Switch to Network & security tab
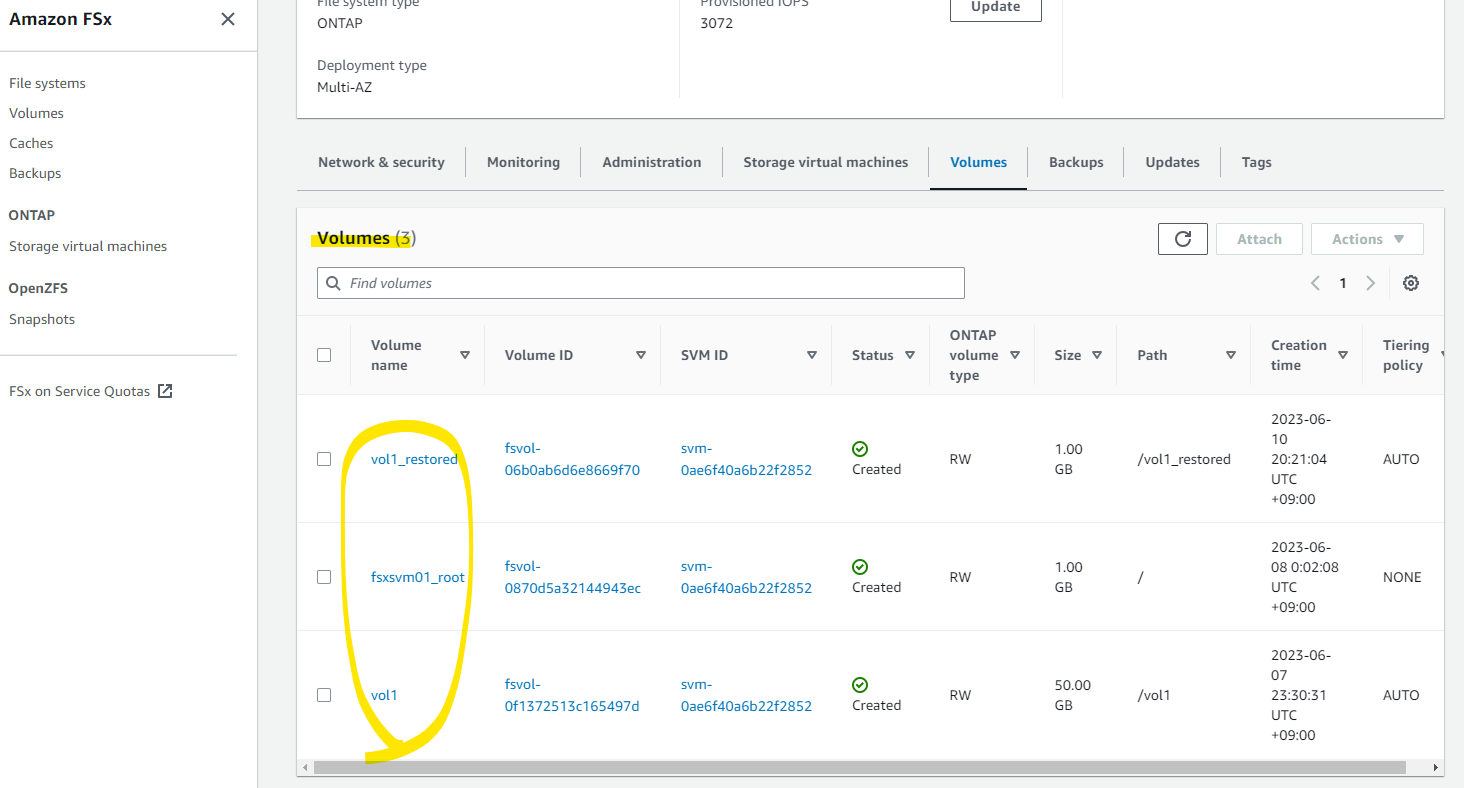Viewport: 1464px width, 788px height. pos(381,162)
